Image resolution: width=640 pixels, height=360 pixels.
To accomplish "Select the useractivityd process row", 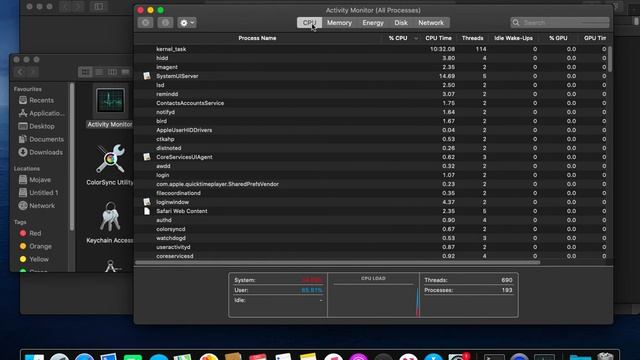I will click(x=371, y=247).
